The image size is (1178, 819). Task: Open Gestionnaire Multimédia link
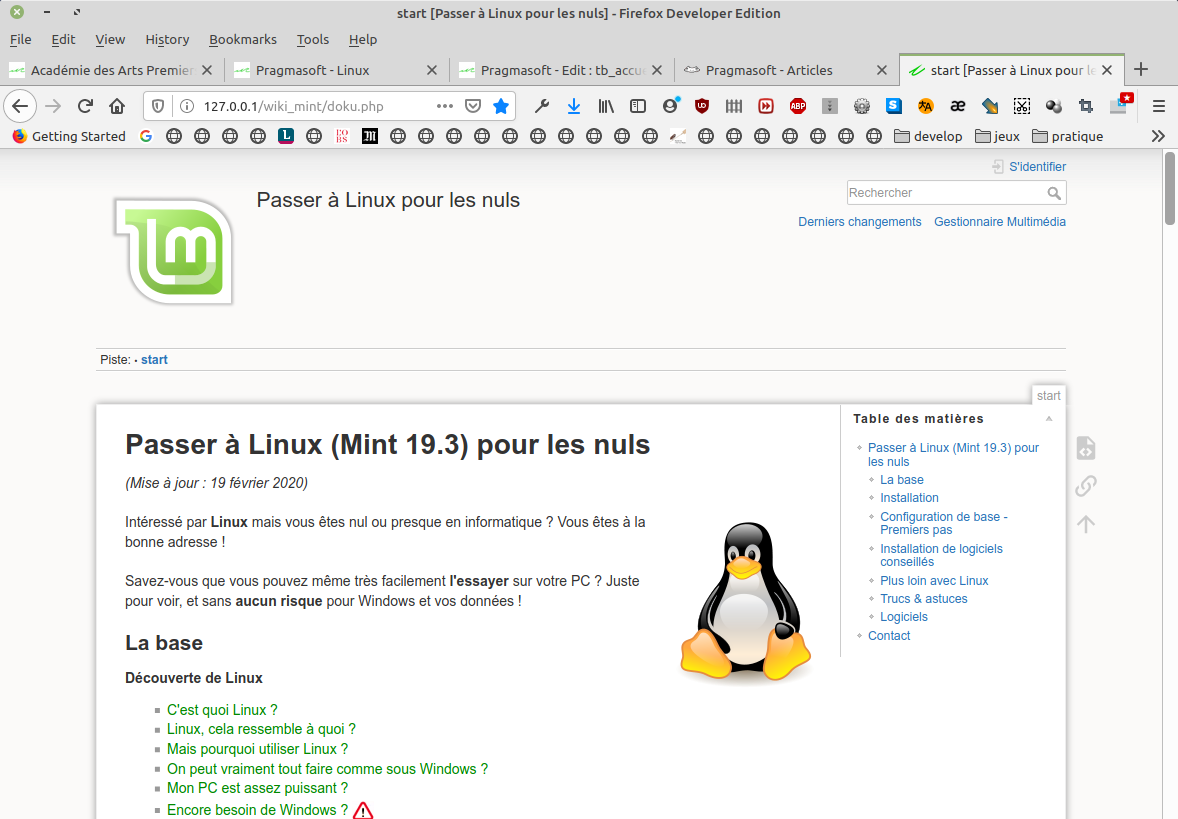point(999,222)
